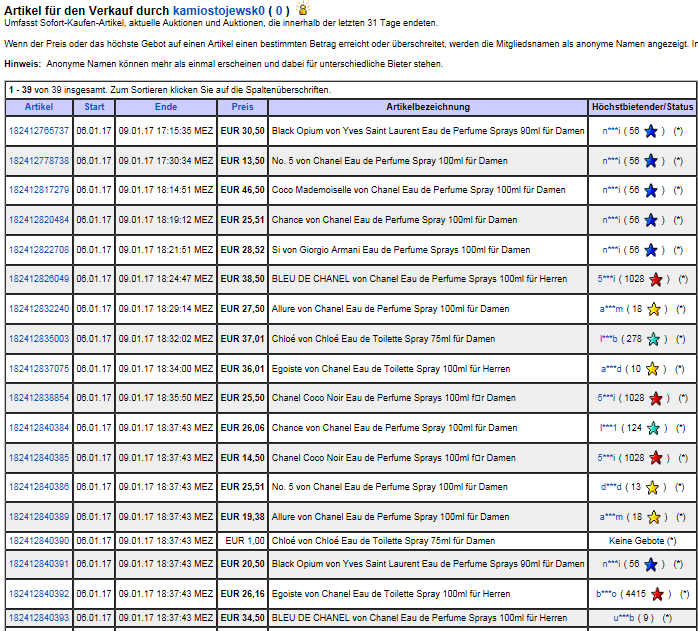Image resolution: width=698 pixels, height=631 pixels.
Task: Open bidder l***b profile
Action: pyautogui.click(x=609, y=339)
